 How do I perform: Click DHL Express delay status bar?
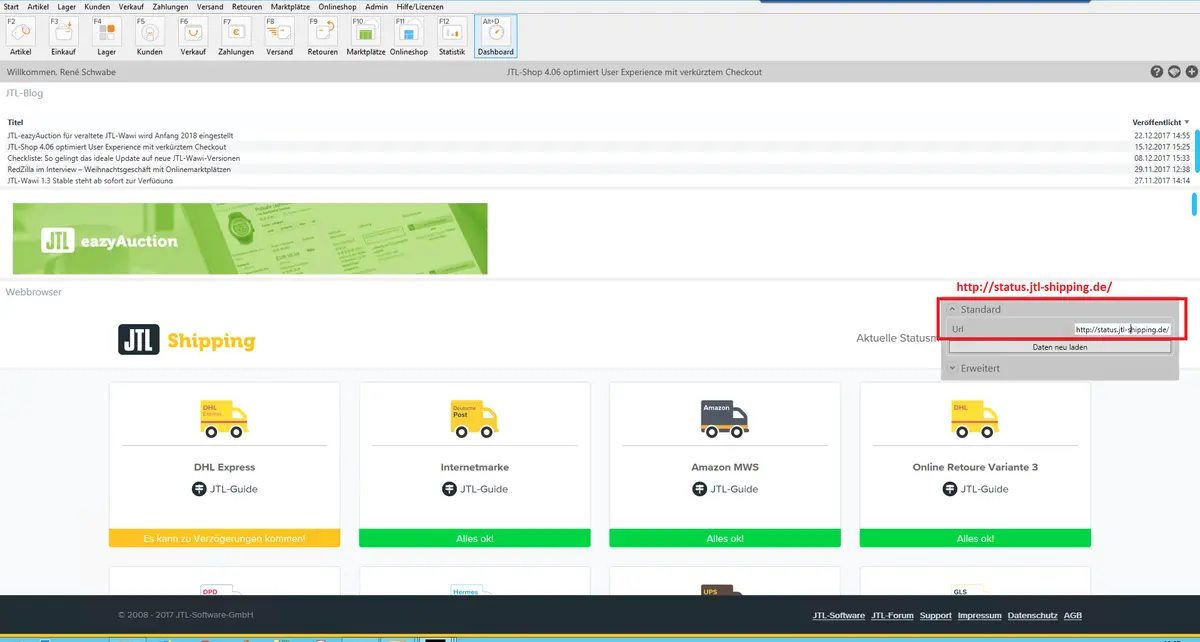coord(224,539)
